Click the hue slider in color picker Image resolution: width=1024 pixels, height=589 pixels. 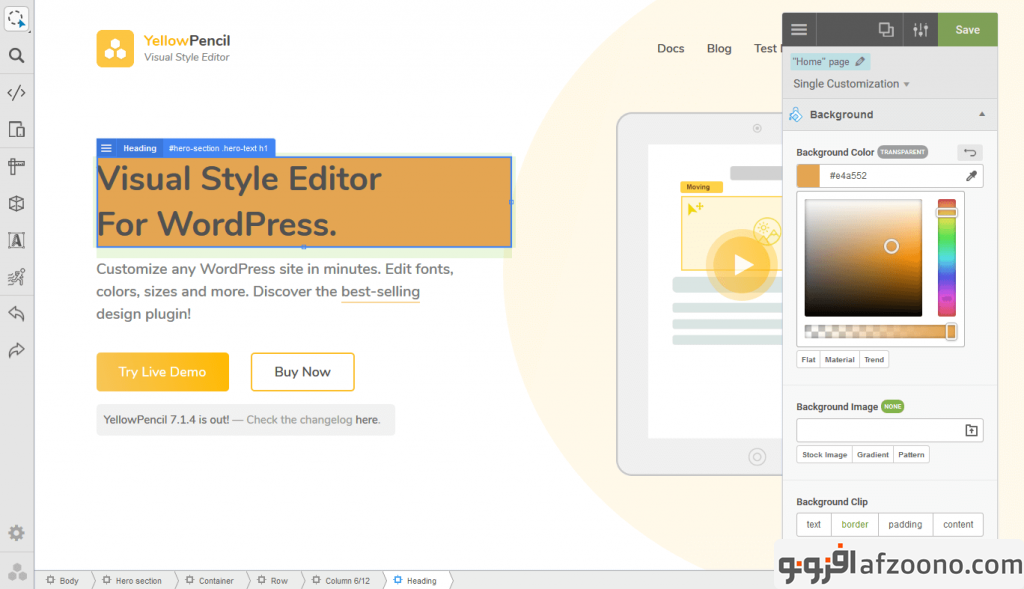tap(946, 258)
